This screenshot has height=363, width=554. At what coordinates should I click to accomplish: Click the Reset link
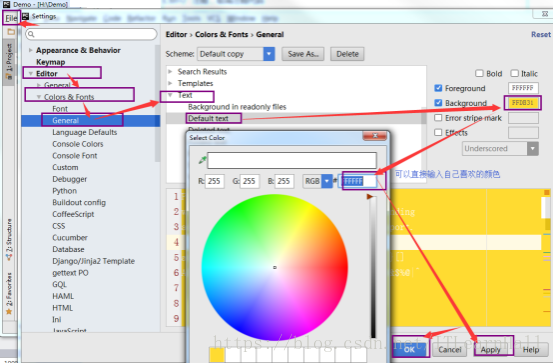(541, 34)
